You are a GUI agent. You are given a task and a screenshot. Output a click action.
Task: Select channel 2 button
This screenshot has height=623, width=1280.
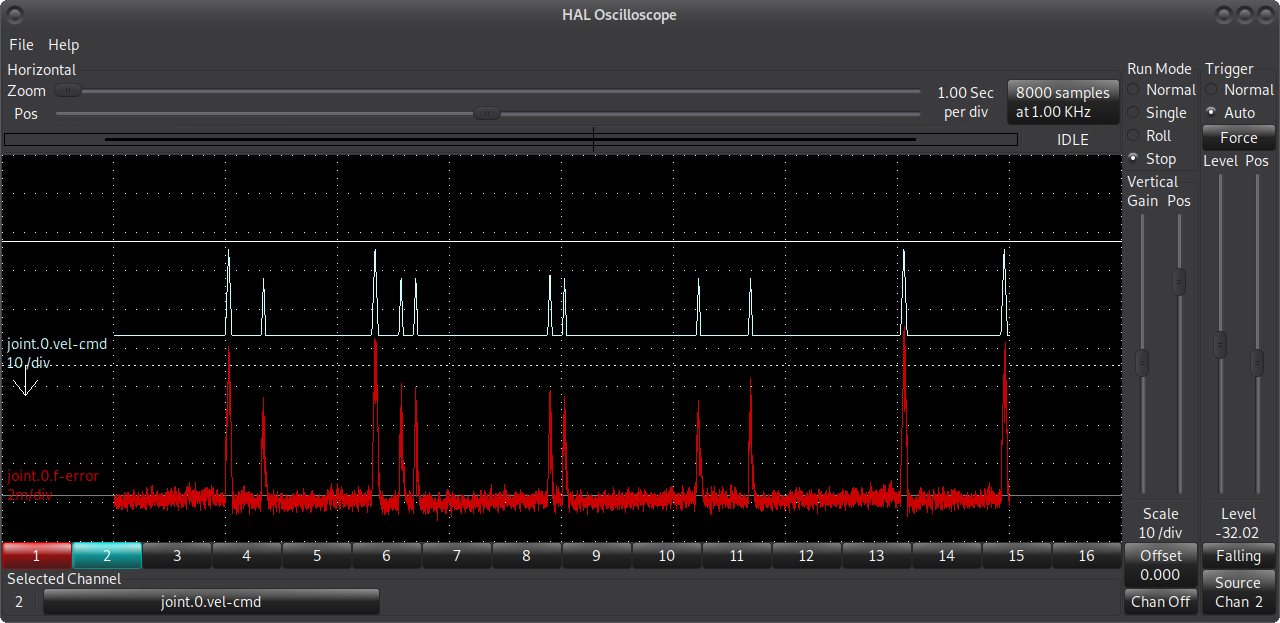click(107, 555)
